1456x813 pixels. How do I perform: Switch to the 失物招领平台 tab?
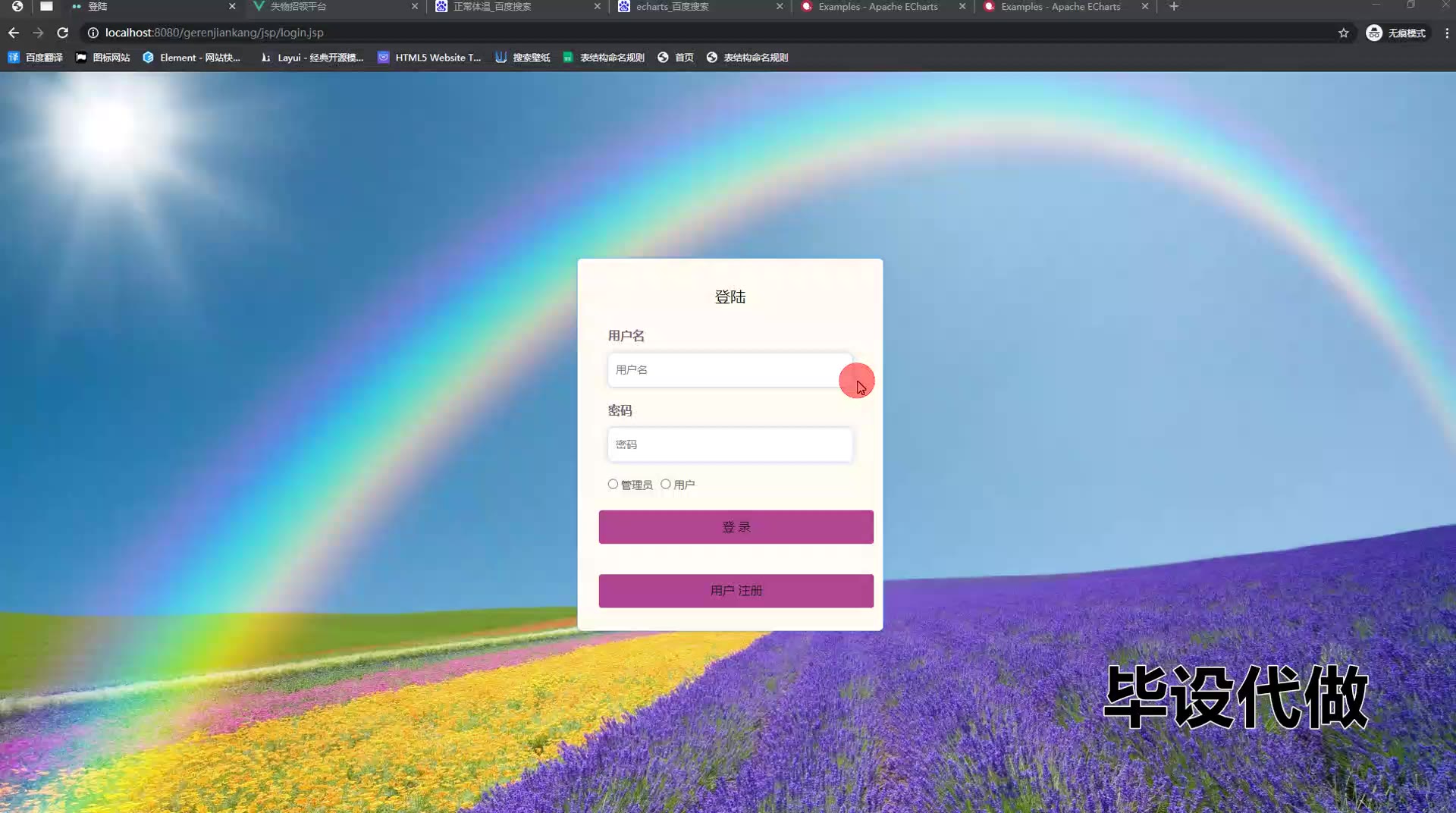click(x=334, y=7)
